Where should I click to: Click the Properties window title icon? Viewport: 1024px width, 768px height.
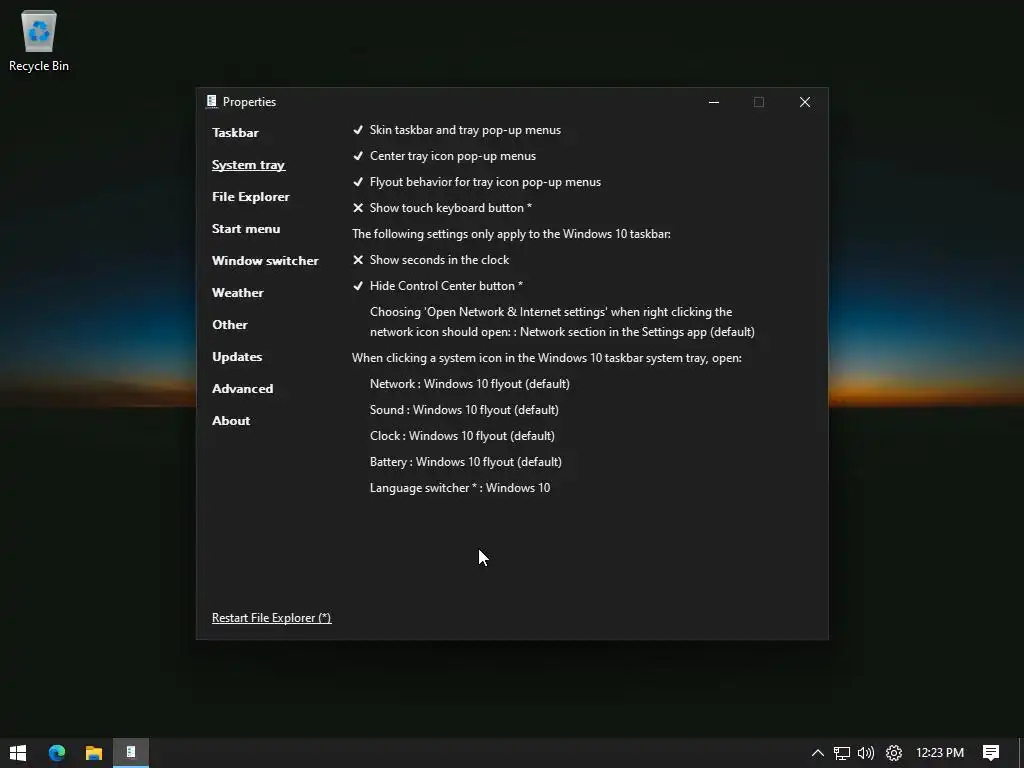(x=212, y=101)
